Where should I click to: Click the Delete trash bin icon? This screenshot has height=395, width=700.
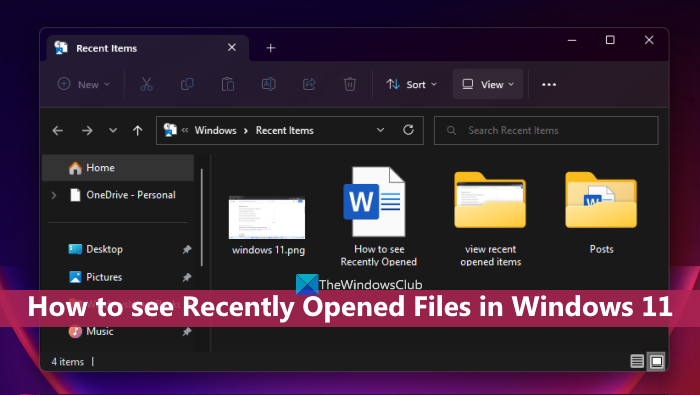click(x=350, y=84)
